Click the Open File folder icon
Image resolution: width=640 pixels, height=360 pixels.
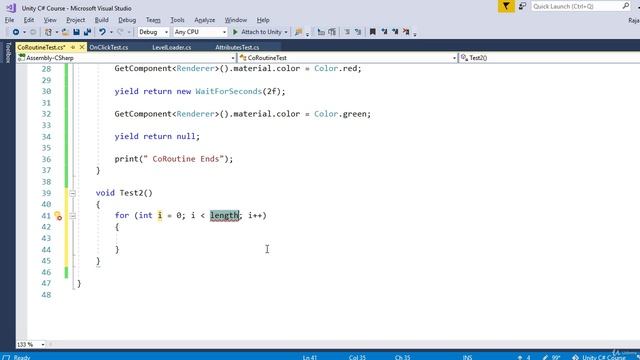pyautogui.click(x=65, y=32)
